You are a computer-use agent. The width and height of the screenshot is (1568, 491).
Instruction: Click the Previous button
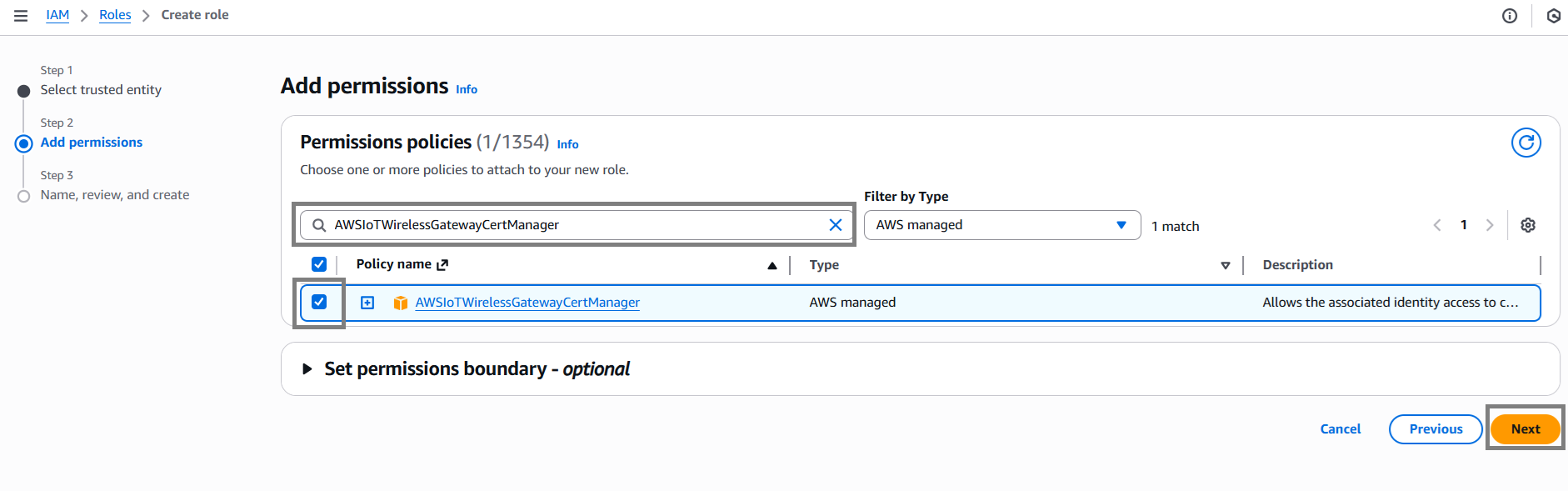click(1436, 428)
